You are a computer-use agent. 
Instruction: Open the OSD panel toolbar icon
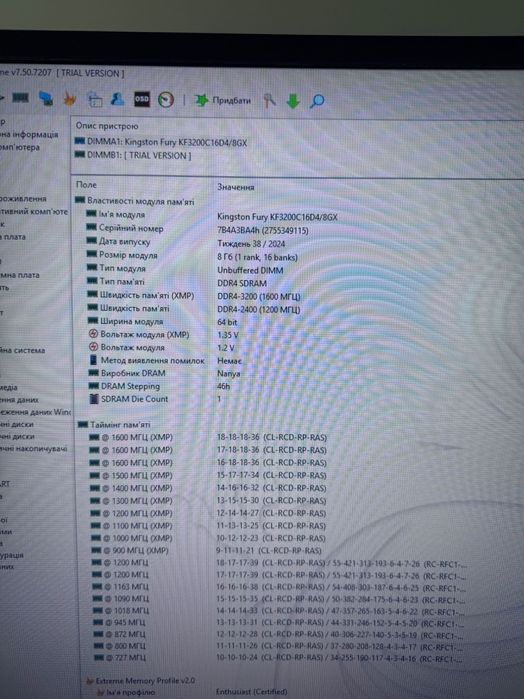coord(142,99)
